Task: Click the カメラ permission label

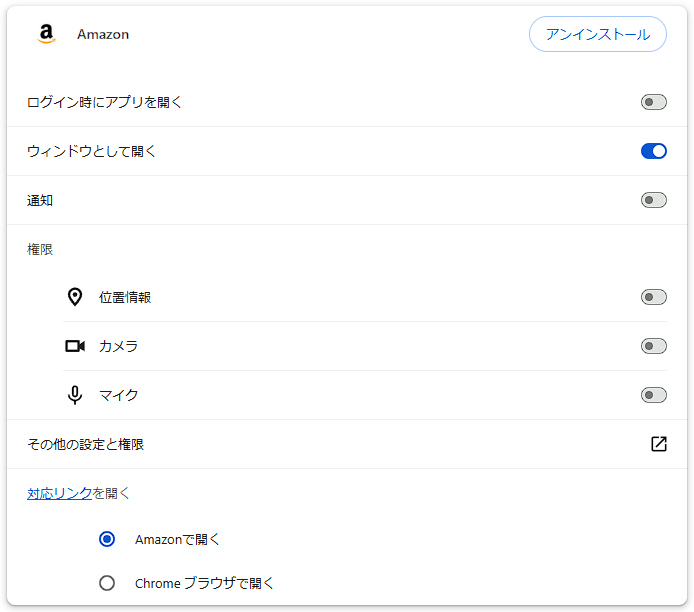Action: pos(118,346)
